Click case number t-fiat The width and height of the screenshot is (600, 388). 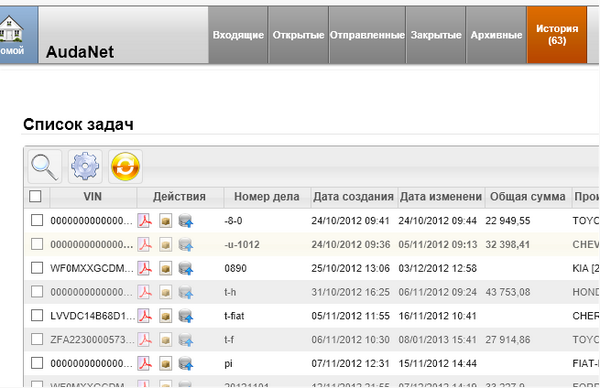coord(234,316)
